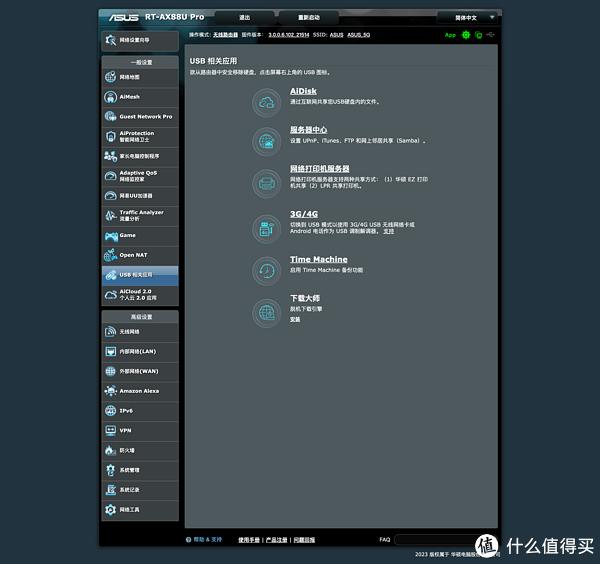This screenshot has height=564, width=600.
Task: Click the user manual link in the footer
Action: [249, 540]
